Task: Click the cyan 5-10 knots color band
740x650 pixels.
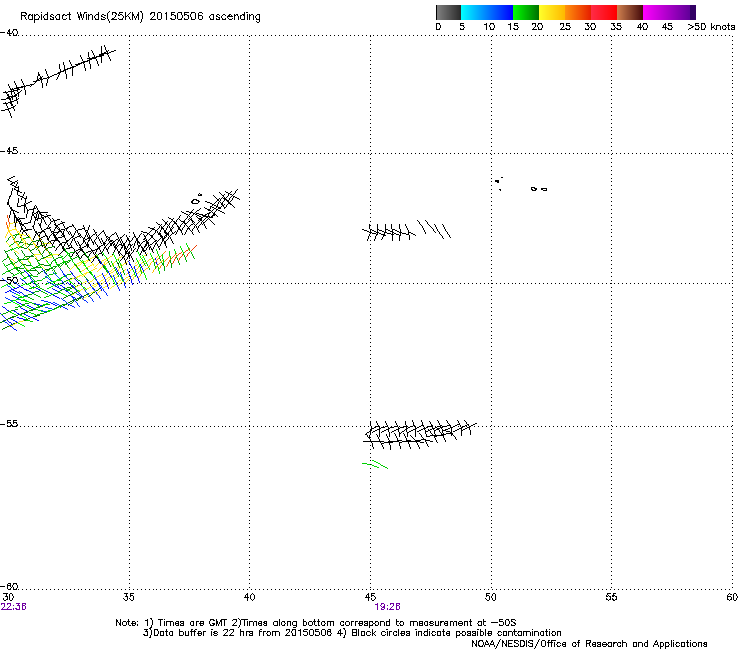Action: (x=474, y=12)
